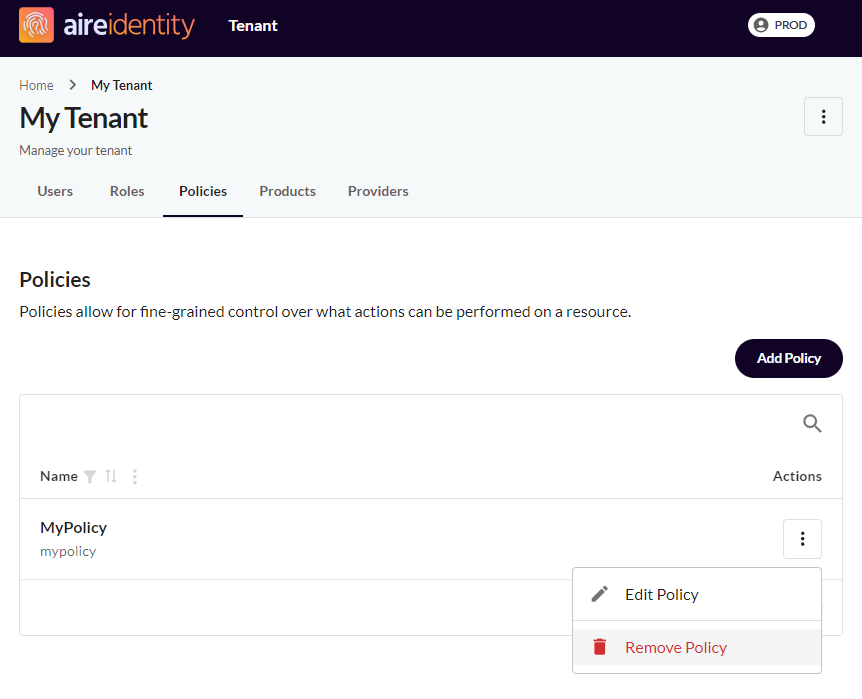
Task: Open Name column options three-dot menu
Action: [135, 476]
